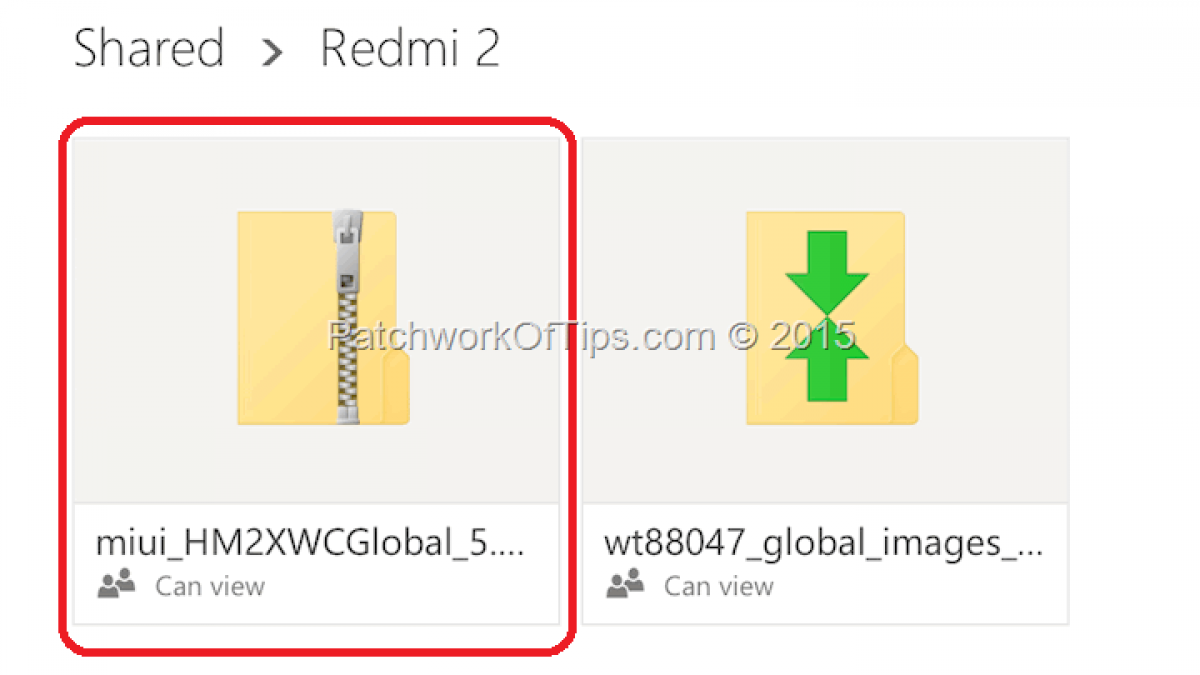This screenshot has height=675, width=1200.
Task: Go back to the Shared breadcrumb
Action: [x=149, y=48]
